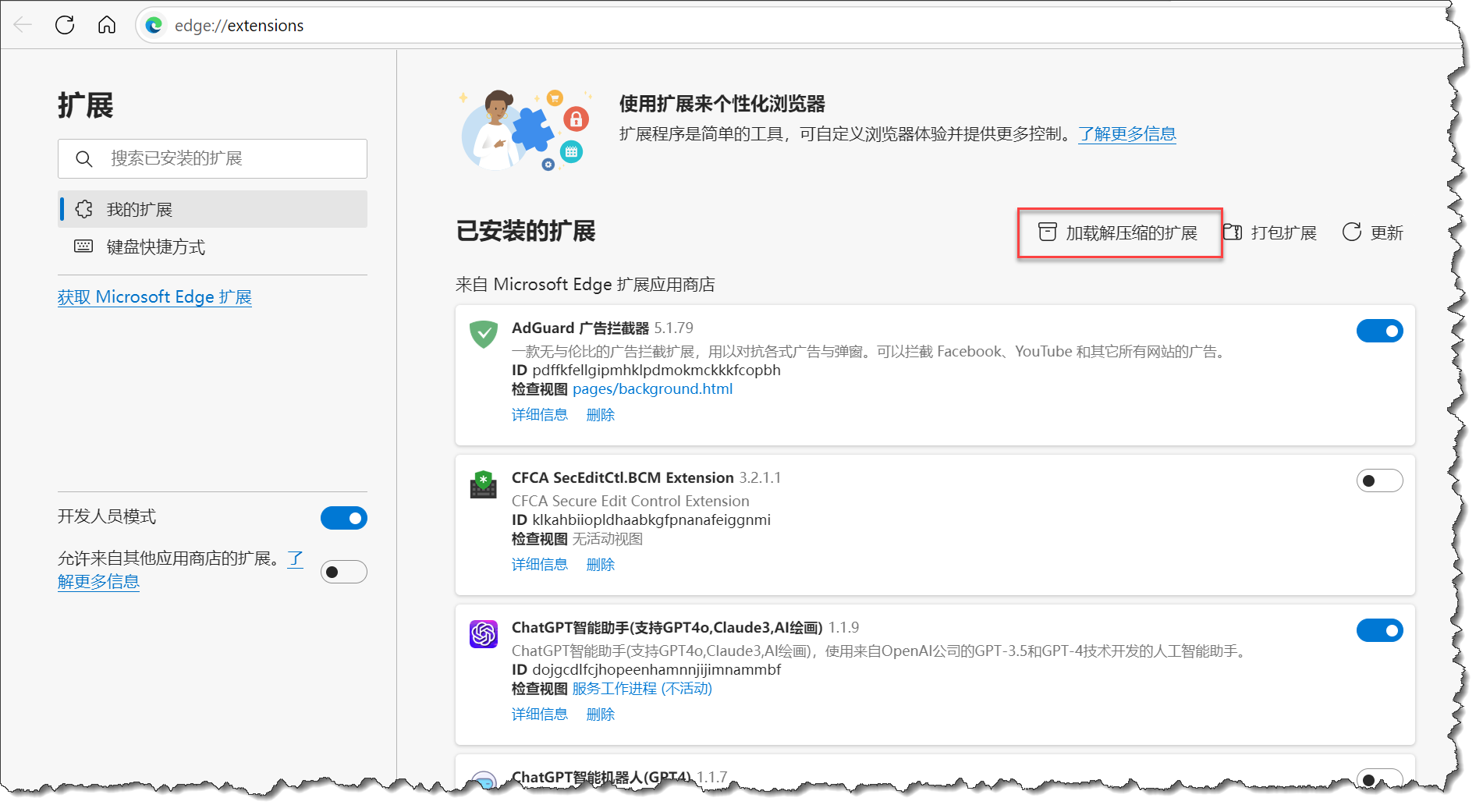
Task: Click 打包扩展 button
Action: click(1270, 232)
